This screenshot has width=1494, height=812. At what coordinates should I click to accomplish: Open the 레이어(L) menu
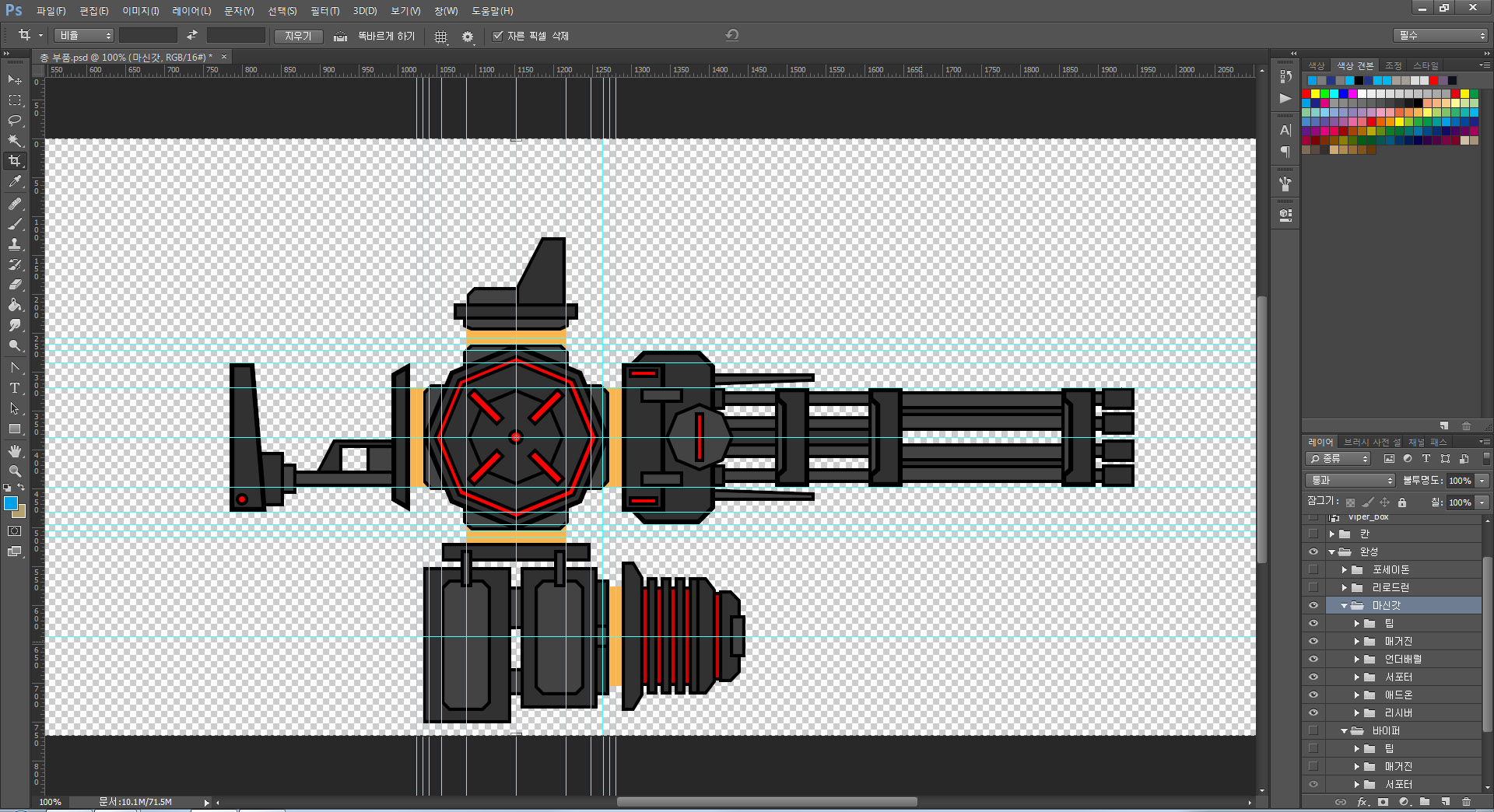(191, 11)
